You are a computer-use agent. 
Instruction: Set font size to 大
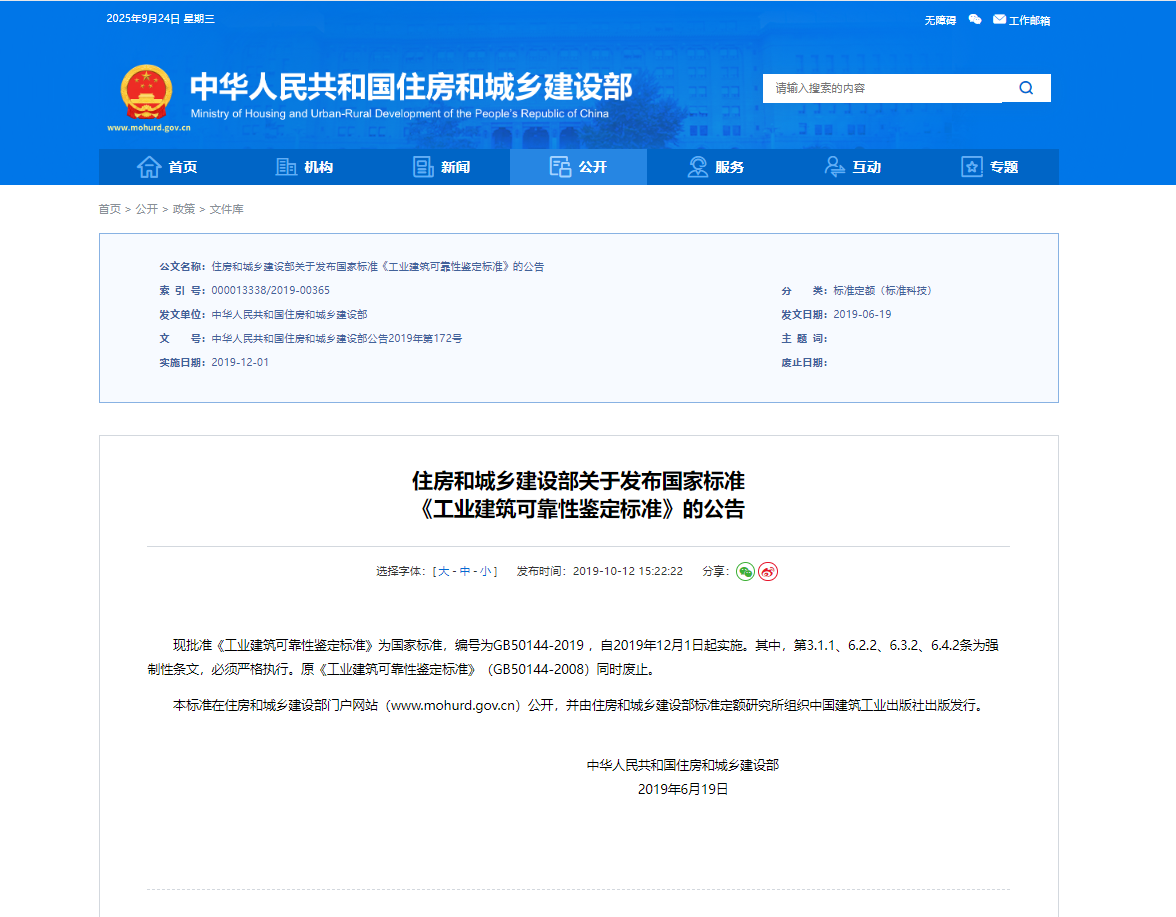coord(443,571)
